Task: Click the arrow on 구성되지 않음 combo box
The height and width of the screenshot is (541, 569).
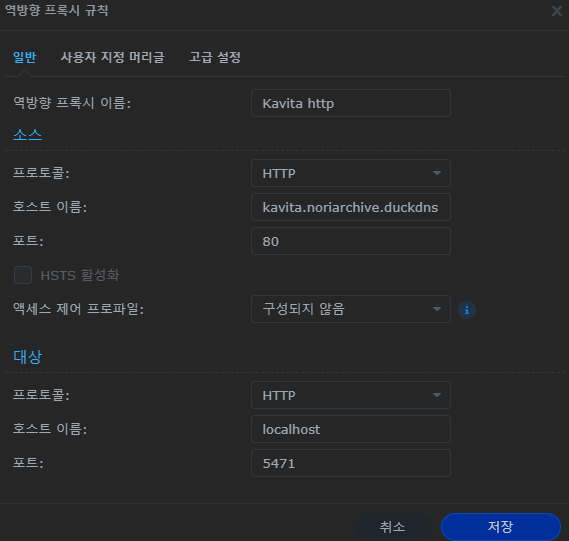Action: coord(437,309)
